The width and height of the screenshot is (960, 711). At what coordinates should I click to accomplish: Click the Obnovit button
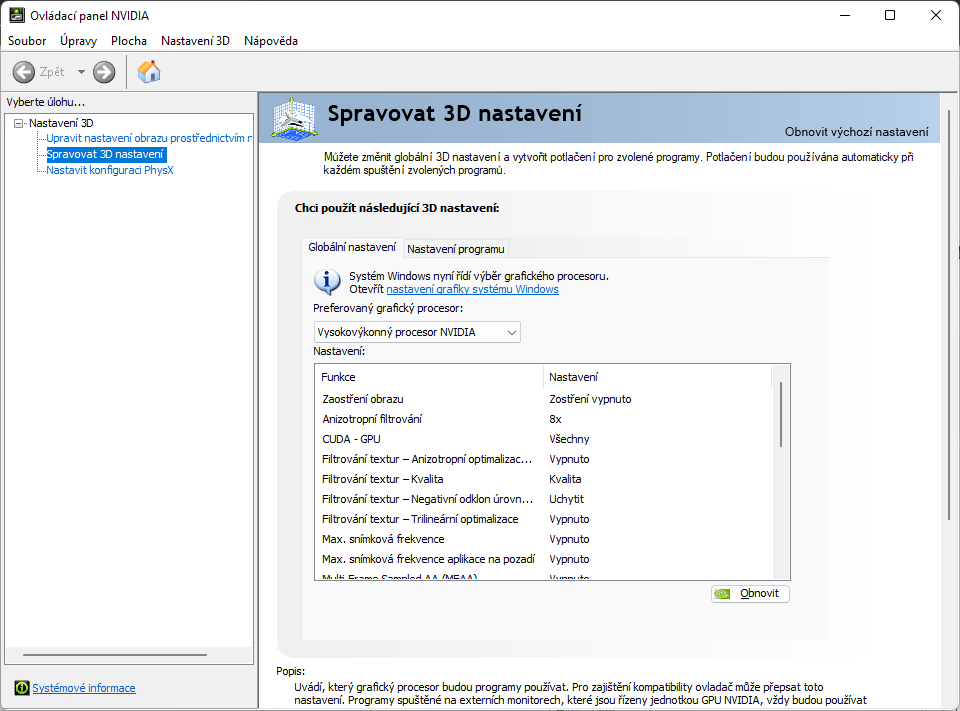coord(750,593)
